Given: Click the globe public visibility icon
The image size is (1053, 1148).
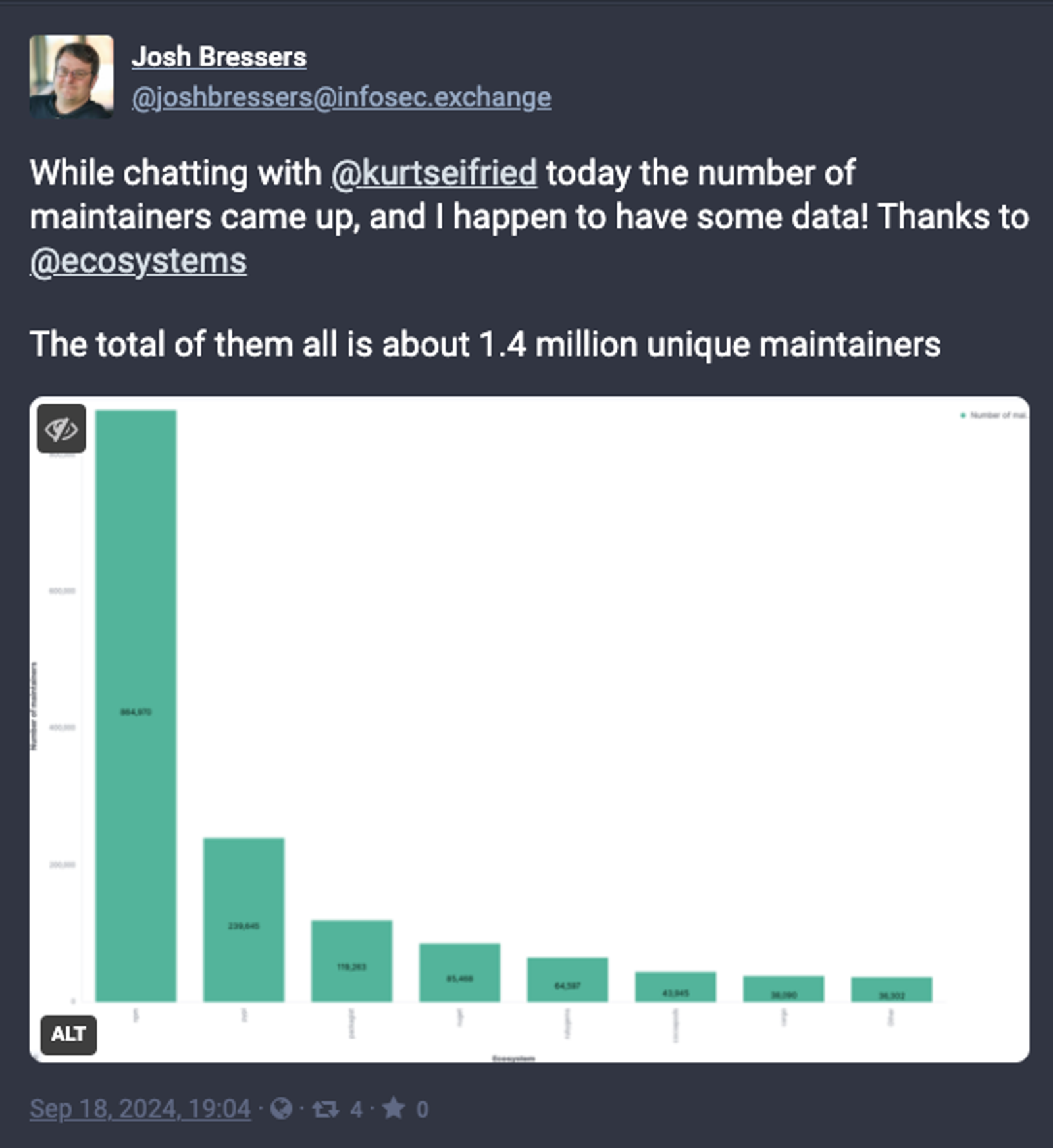Looking at the screenshot, I should [282, 1109].
